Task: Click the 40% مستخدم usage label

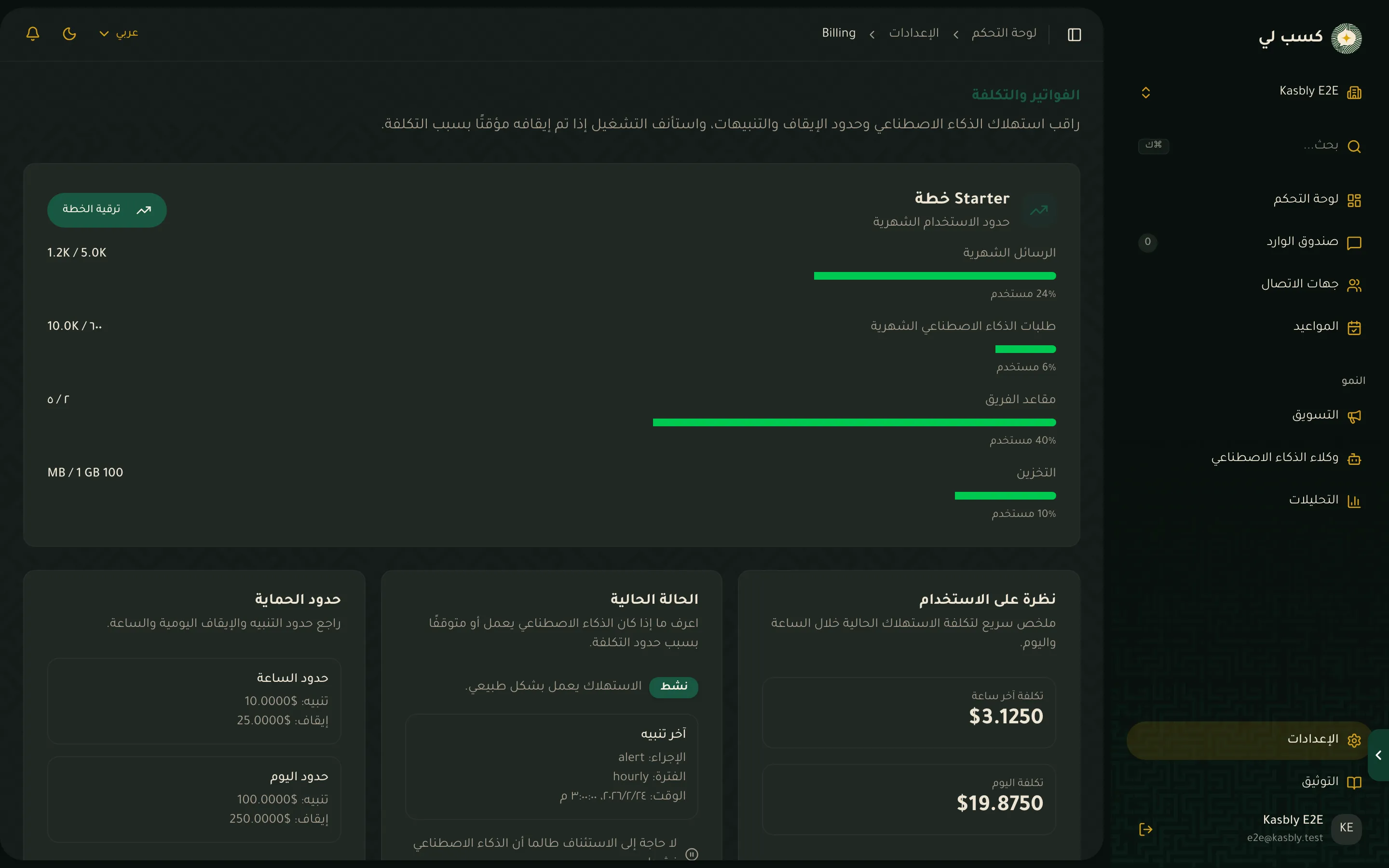Action: (x=1022, y=441)
